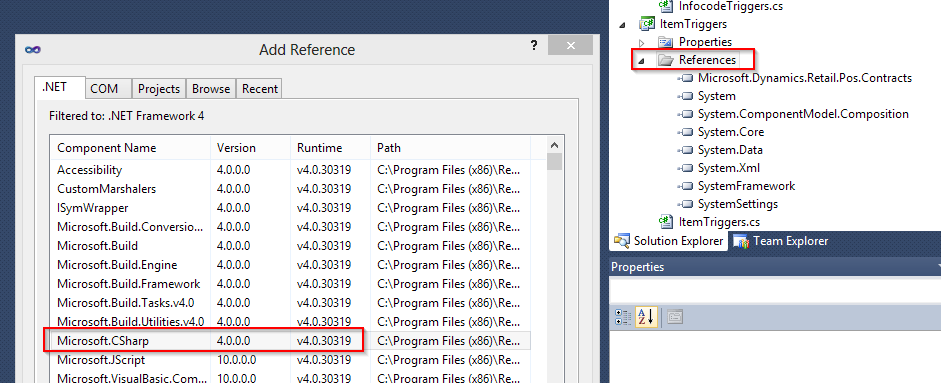Select the ItemTriggers.cs file icon

tap(666, 222)
